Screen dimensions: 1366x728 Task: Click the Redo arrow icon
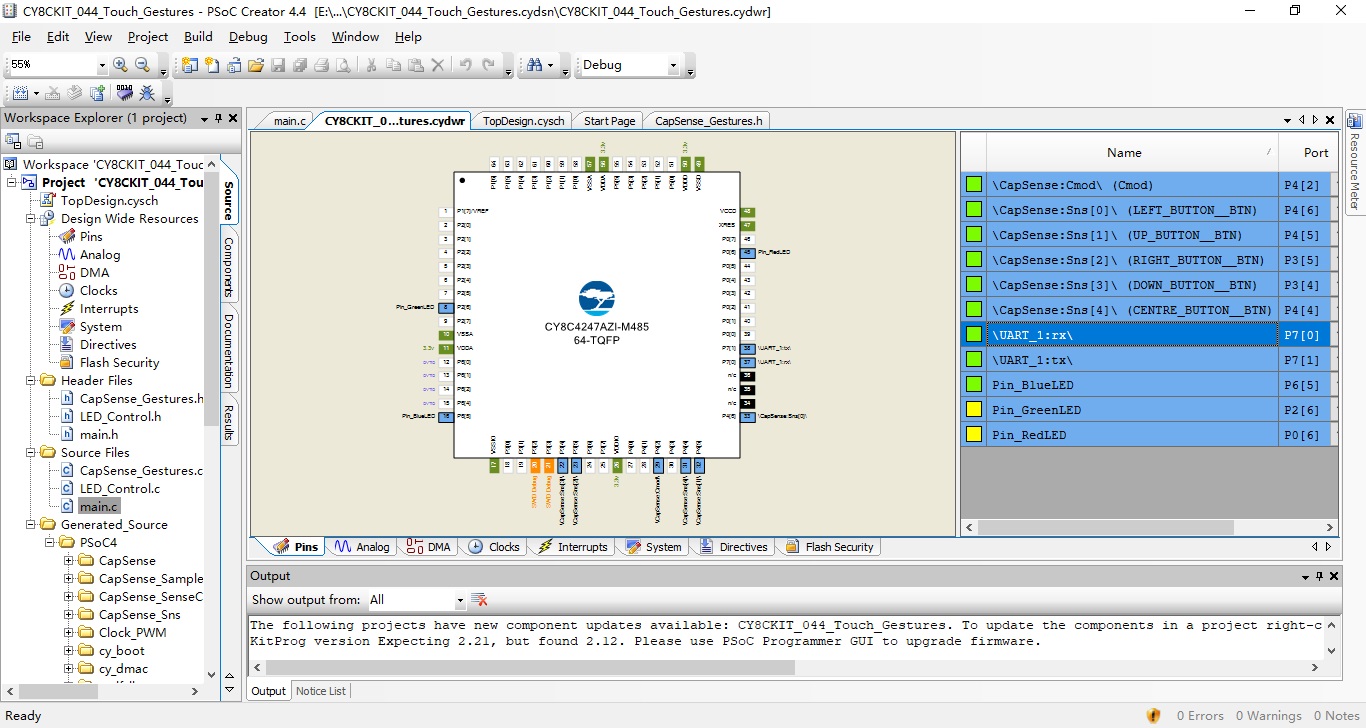click(x=488, y=65)
